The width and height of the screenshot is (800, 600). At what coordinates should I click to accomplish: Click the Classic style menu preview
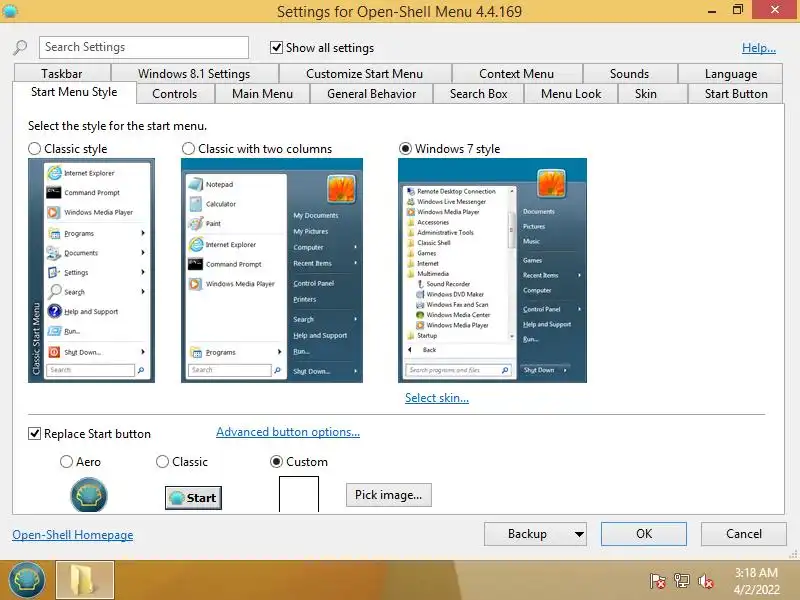[x=91, y=270]
